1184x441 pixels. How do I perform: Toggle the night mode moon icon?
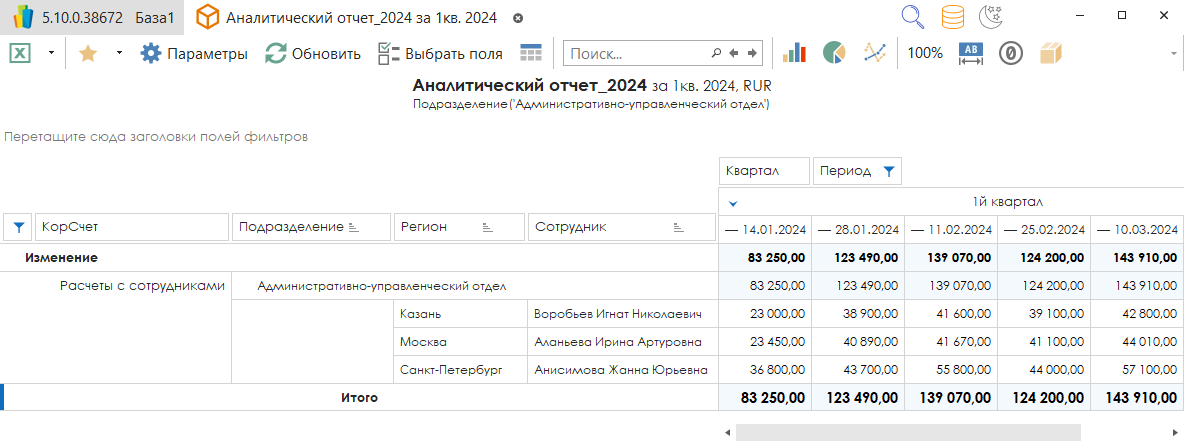pos(990,17)
